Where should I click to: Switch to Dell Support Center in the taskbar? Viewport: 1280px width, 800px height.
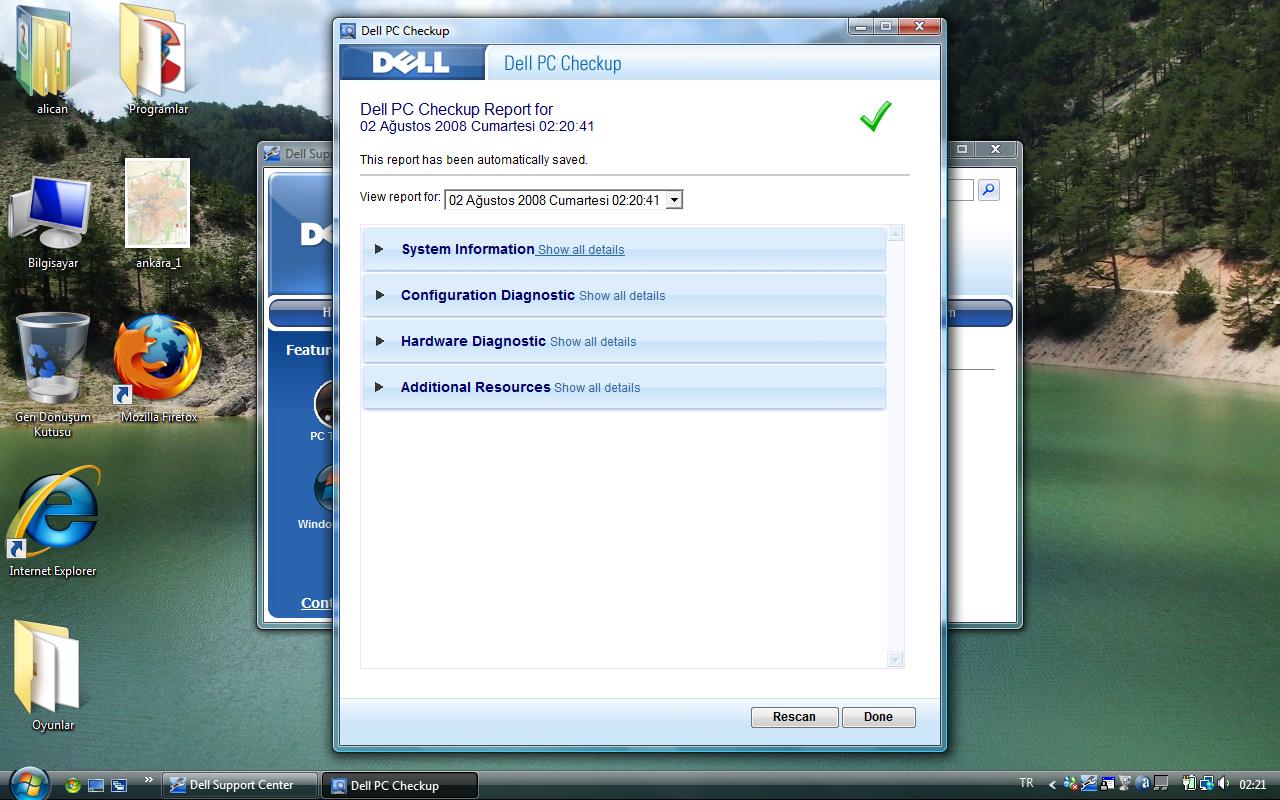pos(240,785)
